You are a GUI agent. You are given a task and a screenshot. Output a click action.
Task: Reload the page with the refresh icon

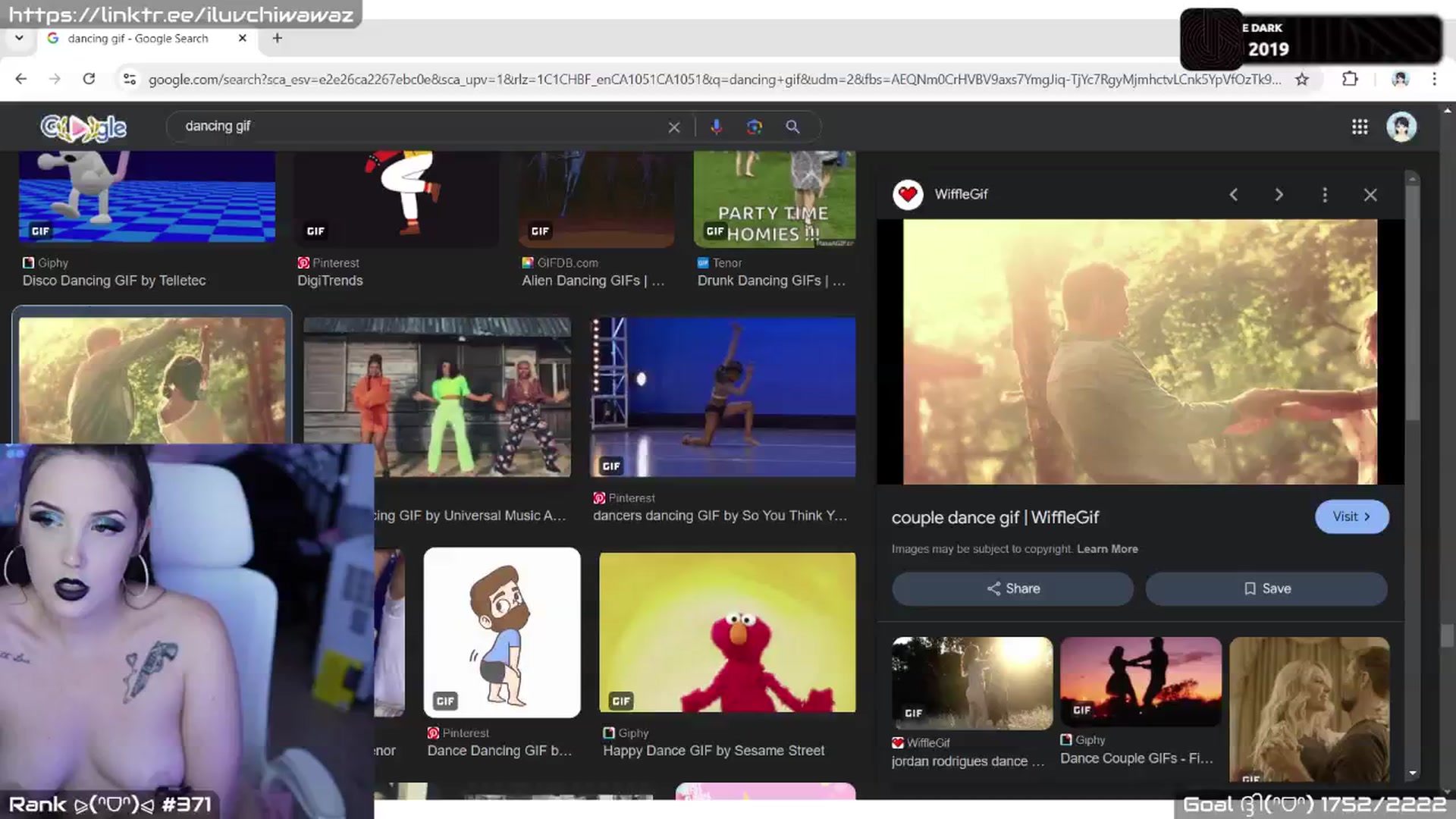(89, 79)
